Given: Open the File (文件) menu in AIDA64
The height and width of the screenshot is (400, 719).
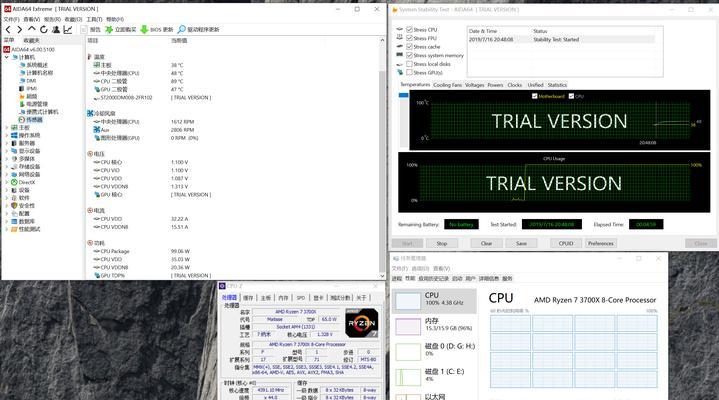Looking at the screenshot, I should pyautogui.click(x=11, y=19).
